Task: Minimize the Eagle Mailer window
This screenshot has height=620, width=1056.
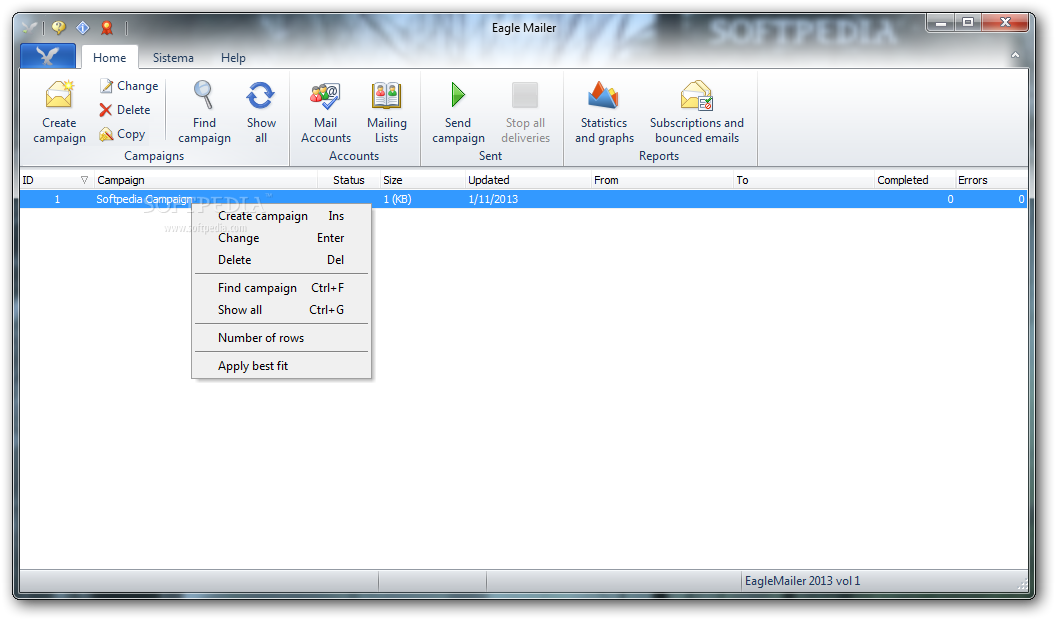Action: point(941,23)
